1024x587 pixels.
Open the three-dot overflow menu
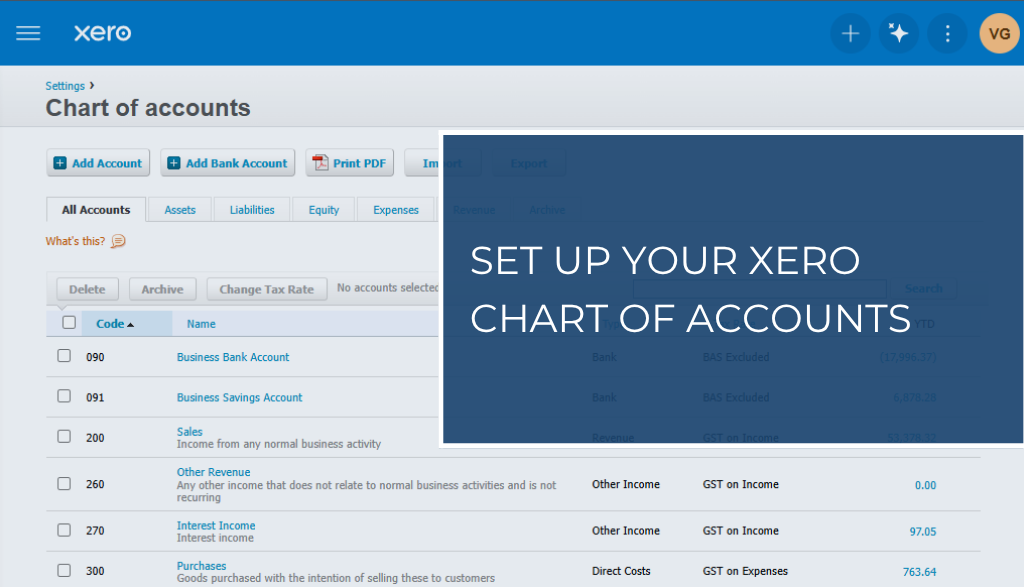pos(946,33)
